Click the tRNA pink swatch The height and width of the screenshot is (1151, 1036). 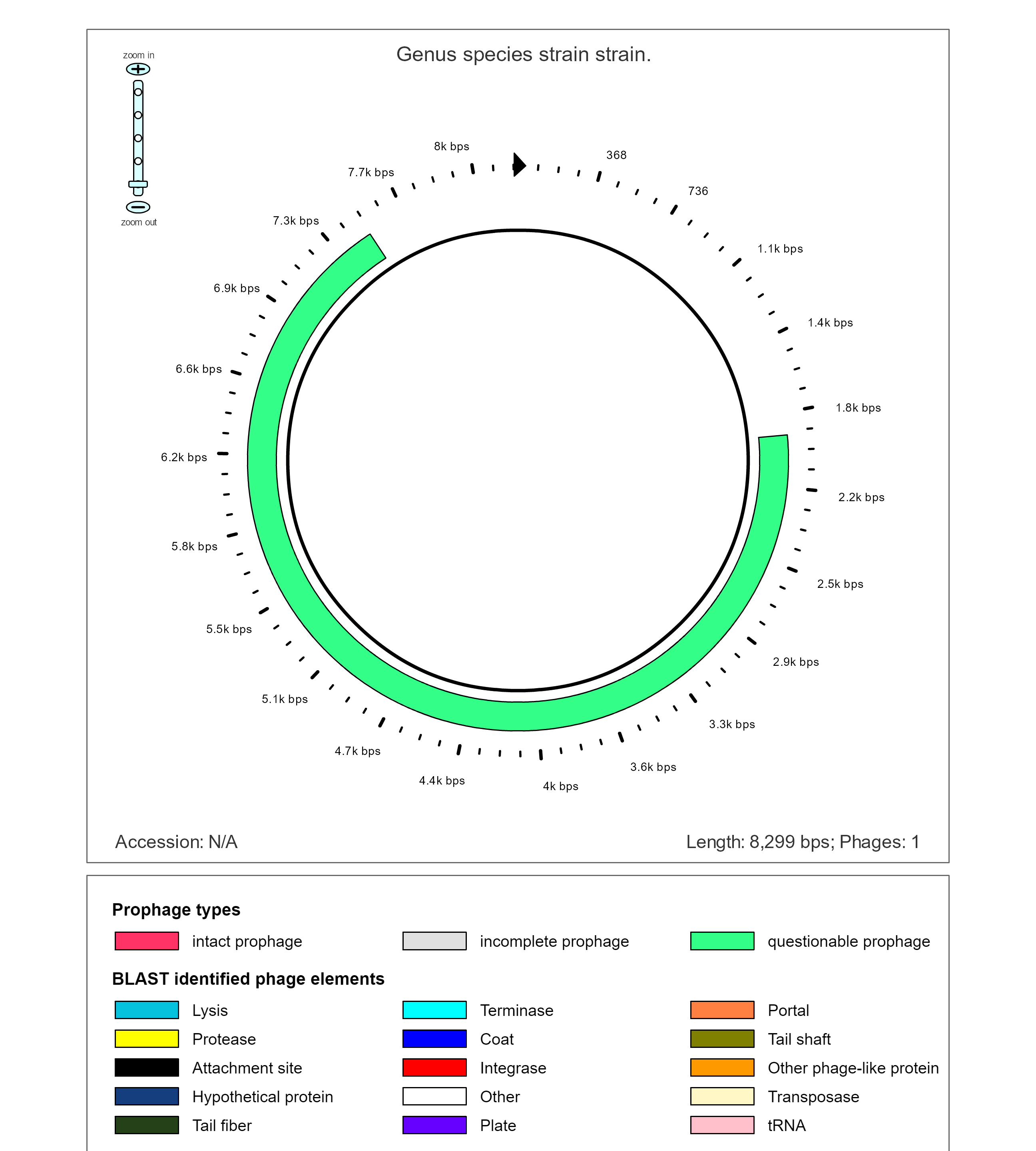click(722, 1125)
